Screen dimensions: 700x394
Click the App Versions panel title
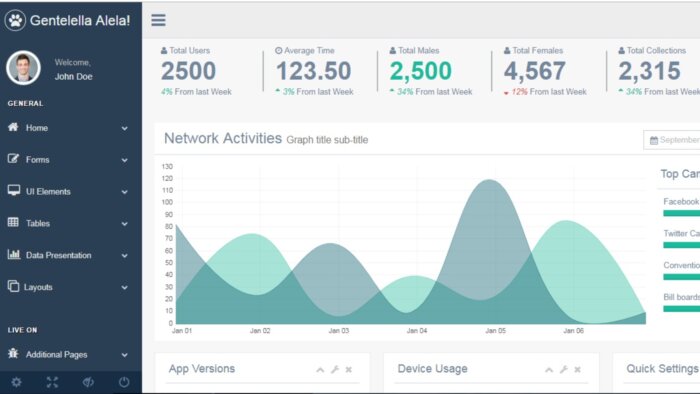(x=202, y=369)
